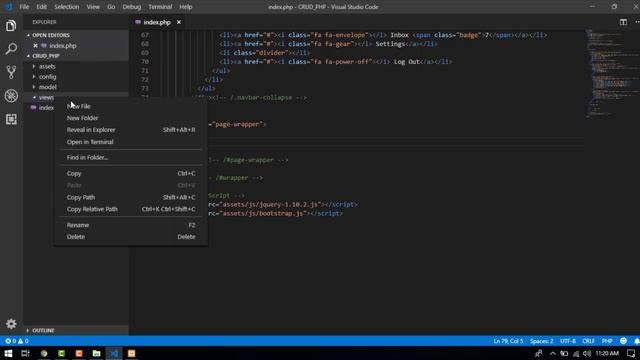
Task: Open Task View on the taskbar
Action: click(25, 353)
